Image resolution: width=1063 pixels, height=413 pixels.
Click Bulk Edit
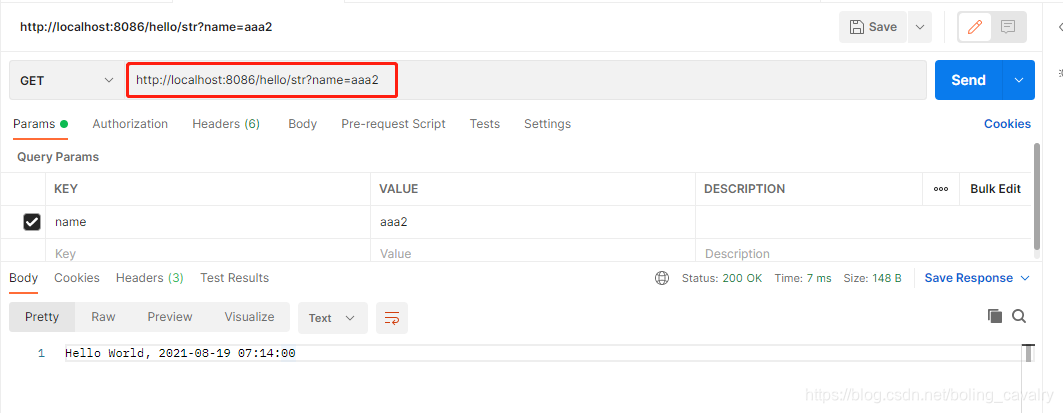click(995, 189)
